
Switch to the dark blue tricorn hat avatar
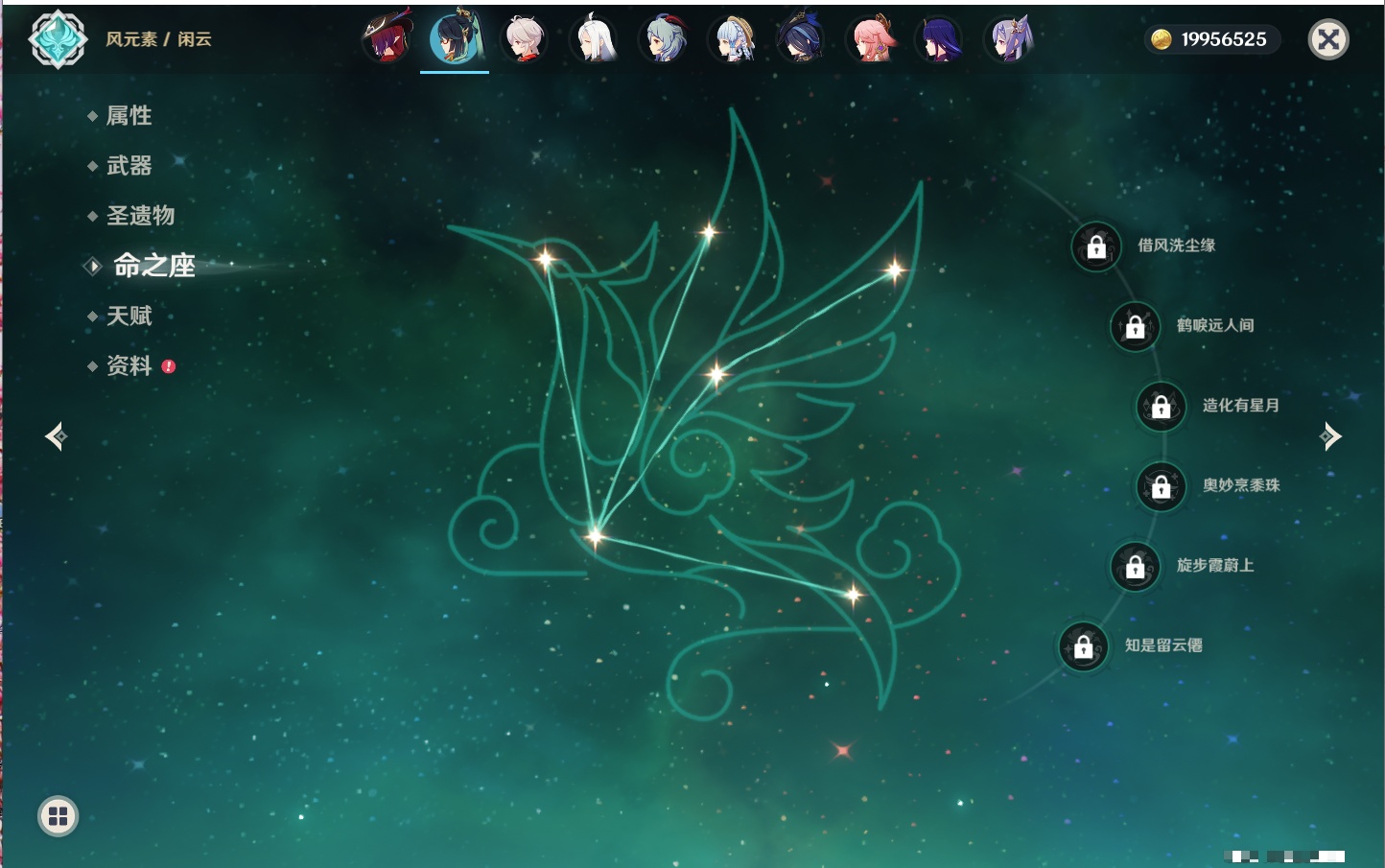[x=802, y=38]
